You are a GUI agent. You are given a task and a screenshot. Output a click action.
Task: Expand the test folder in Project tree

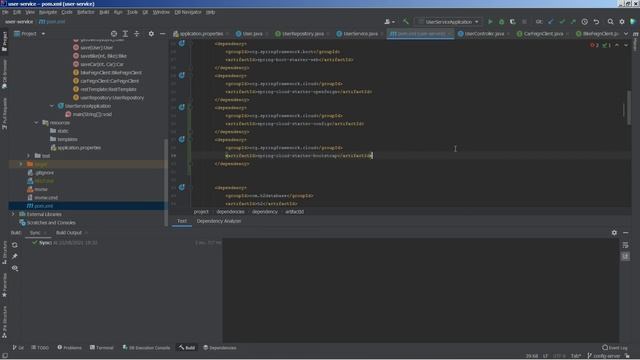[x=28, y=156]
